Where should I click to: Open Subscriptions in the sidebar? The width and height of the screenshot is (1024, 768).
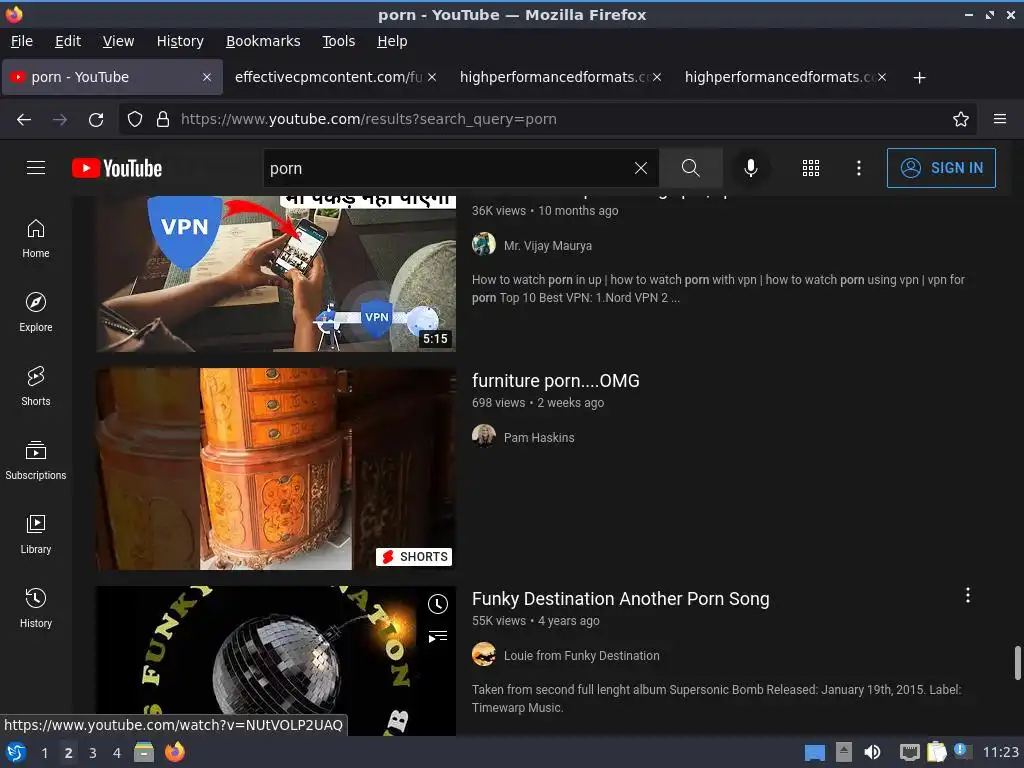coord(36,460)
